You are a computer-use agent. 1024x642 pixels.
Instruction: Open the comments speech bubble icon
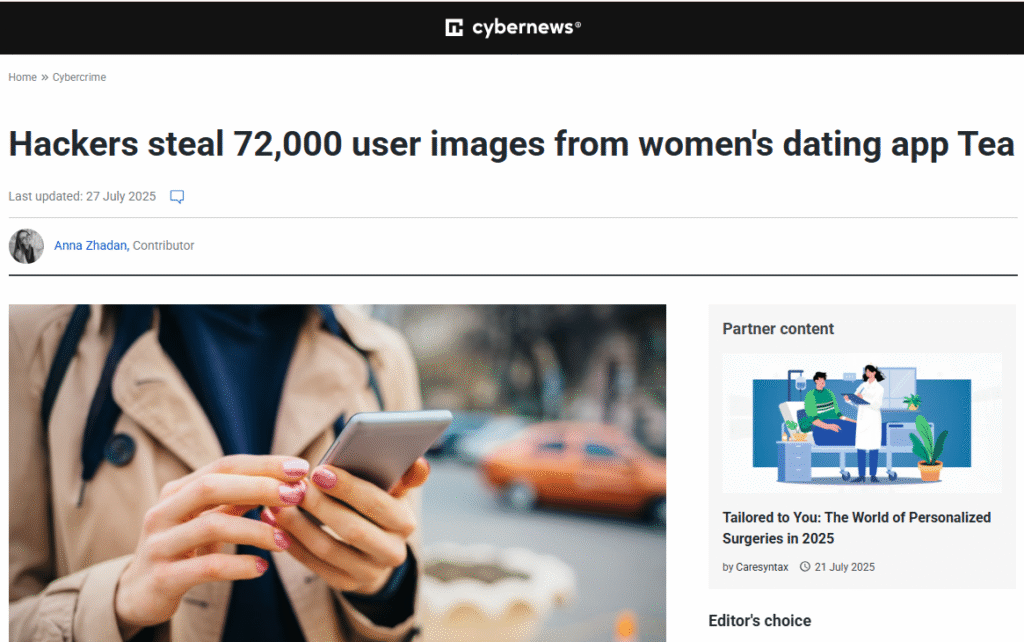177,197
